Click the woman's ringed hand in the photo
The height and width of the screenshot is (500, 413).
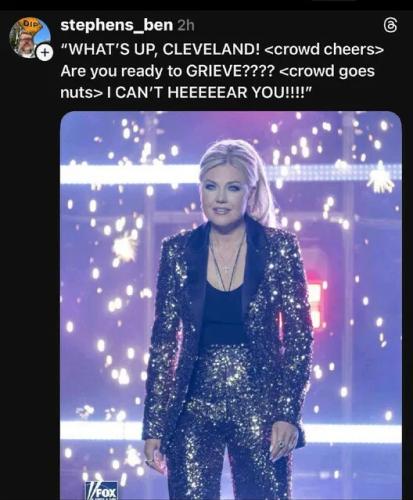point(284,442)
